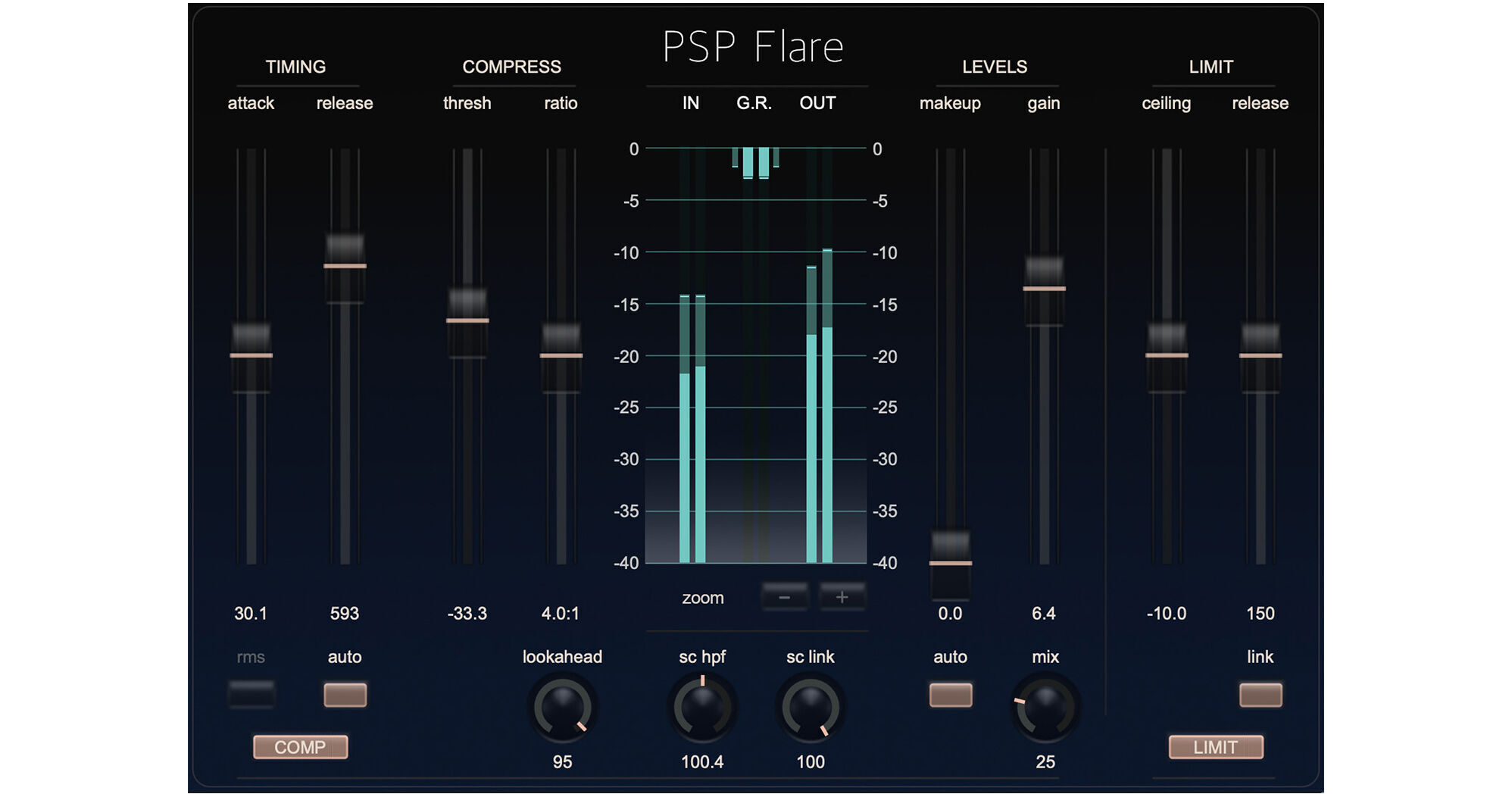Viewport: 1512px width, 794px height.
Task: Click the mix label
Action: pos(1045,657)
